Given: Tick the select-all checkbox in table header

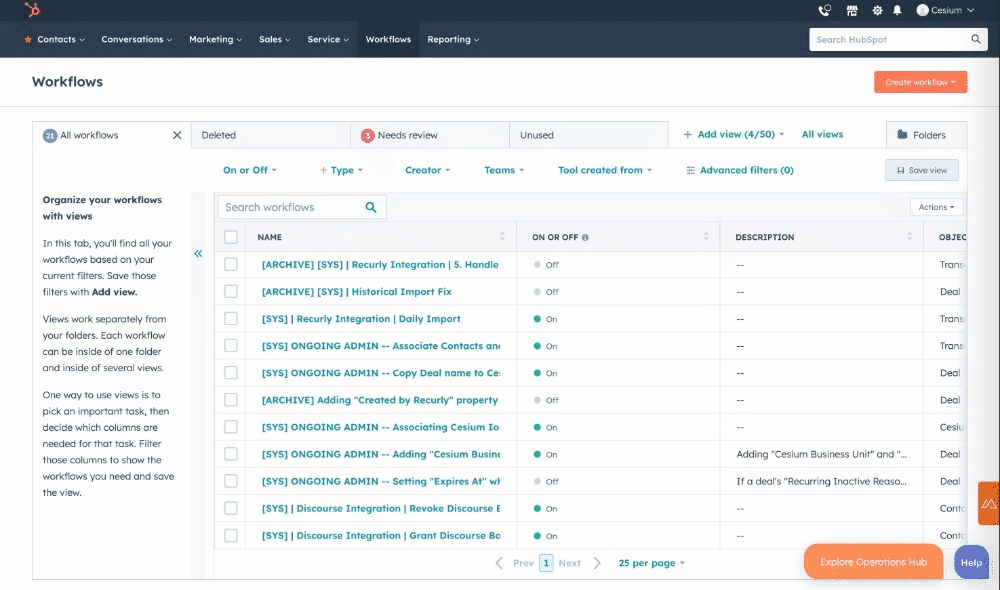Looking at the screenshot, I should point(231,237).
